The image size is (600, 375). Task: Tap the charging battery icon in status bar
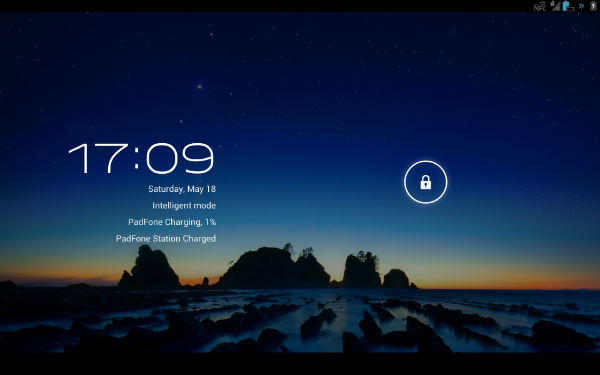(x=594, y=6)
